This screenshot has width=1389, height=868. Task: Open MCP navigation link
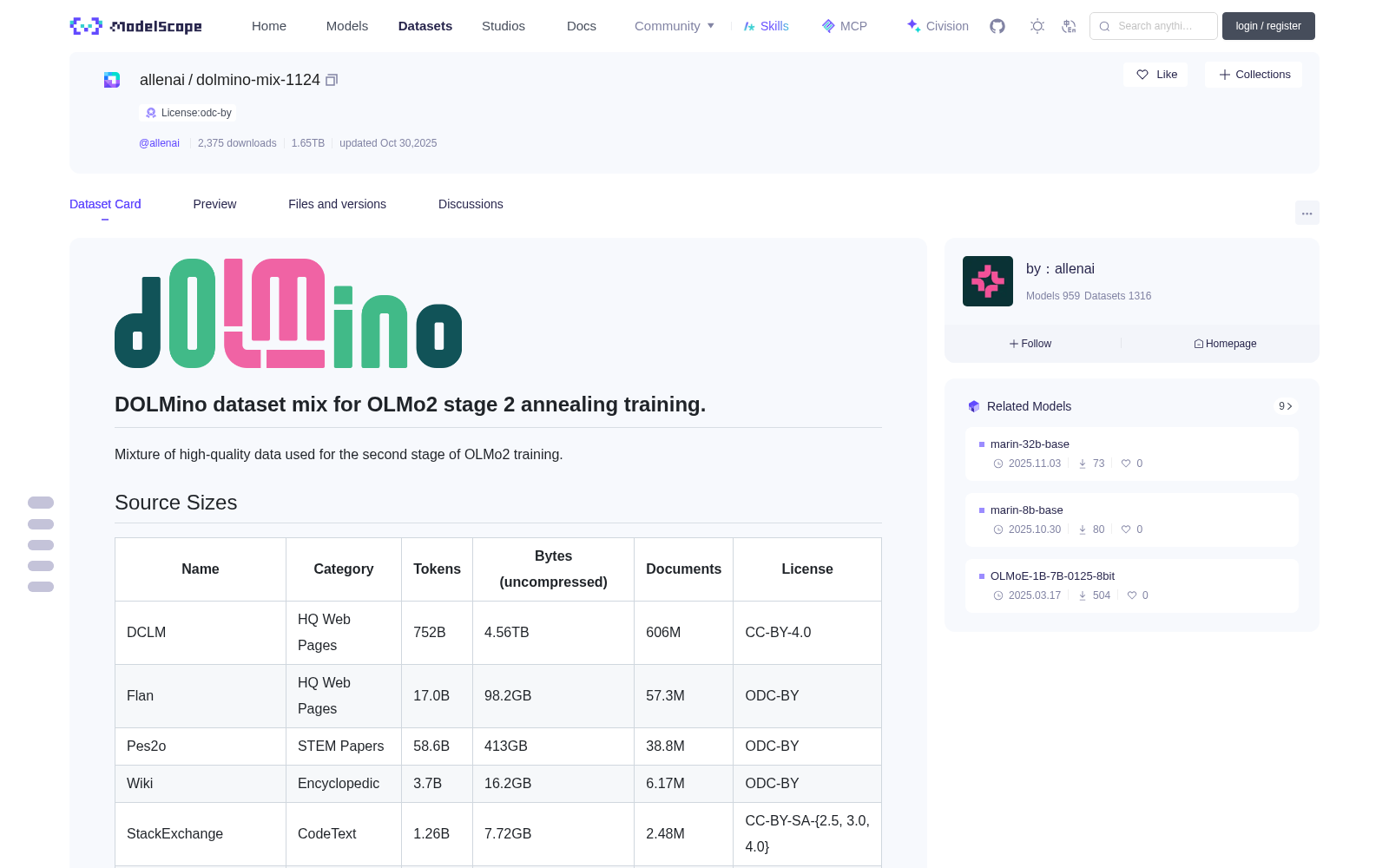pyautogui.click(x=845, y=26)
